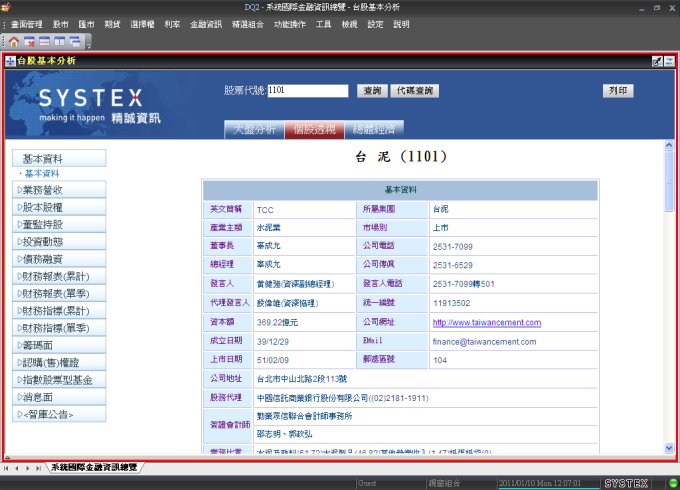
Task: Click the page scrollbar down arrow
Action: pyautogui.click(x=669, y=448)
